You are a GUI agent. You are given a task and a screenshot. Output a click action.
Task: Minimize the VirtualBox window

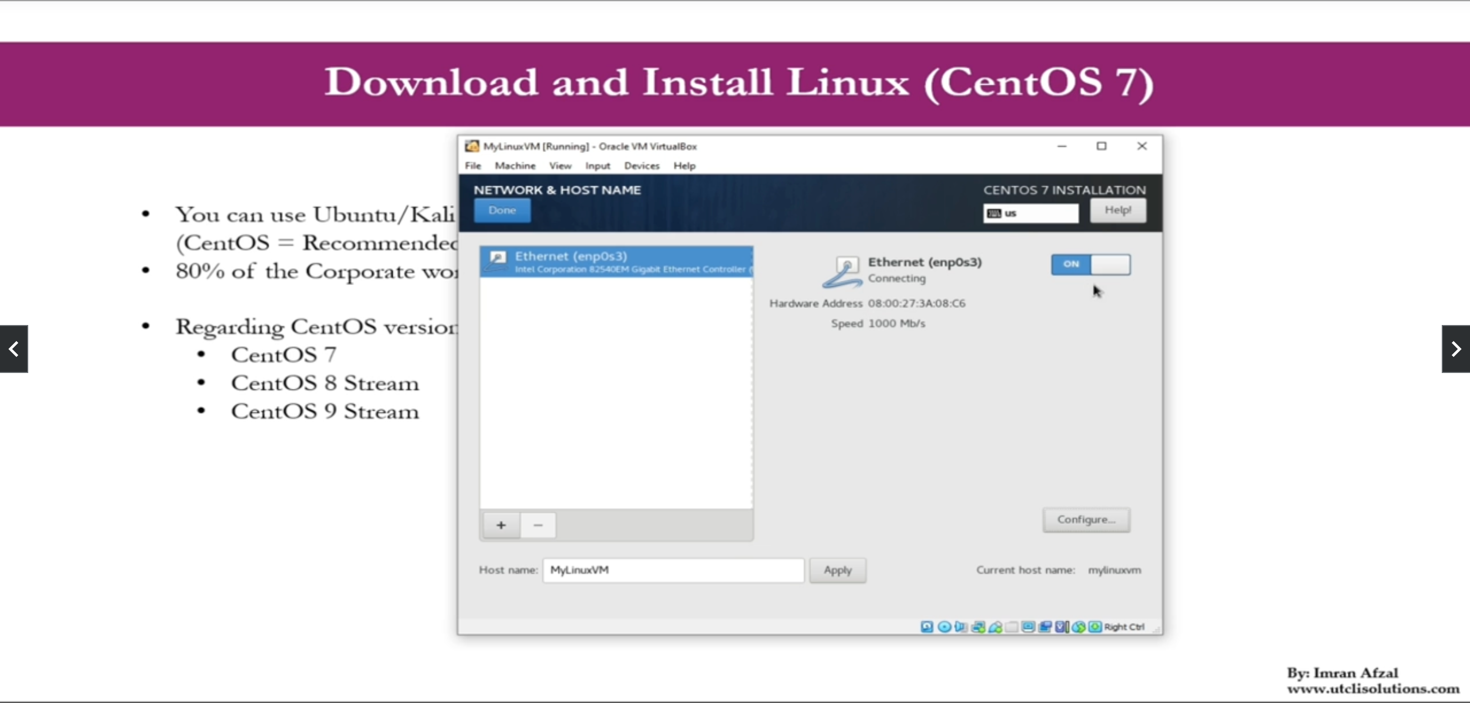point(1062,146)
